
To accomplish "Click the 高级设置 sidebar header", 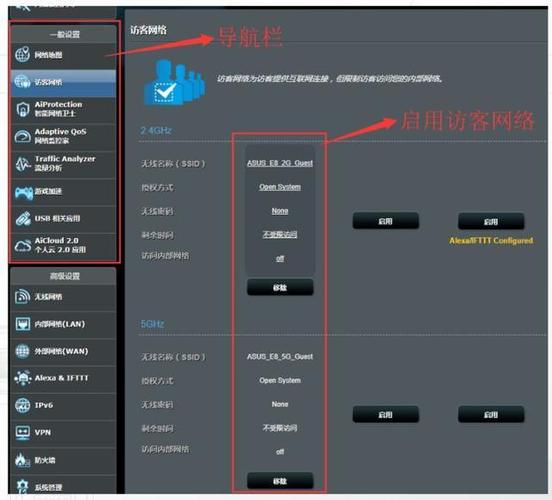I will tap(64, 276).
